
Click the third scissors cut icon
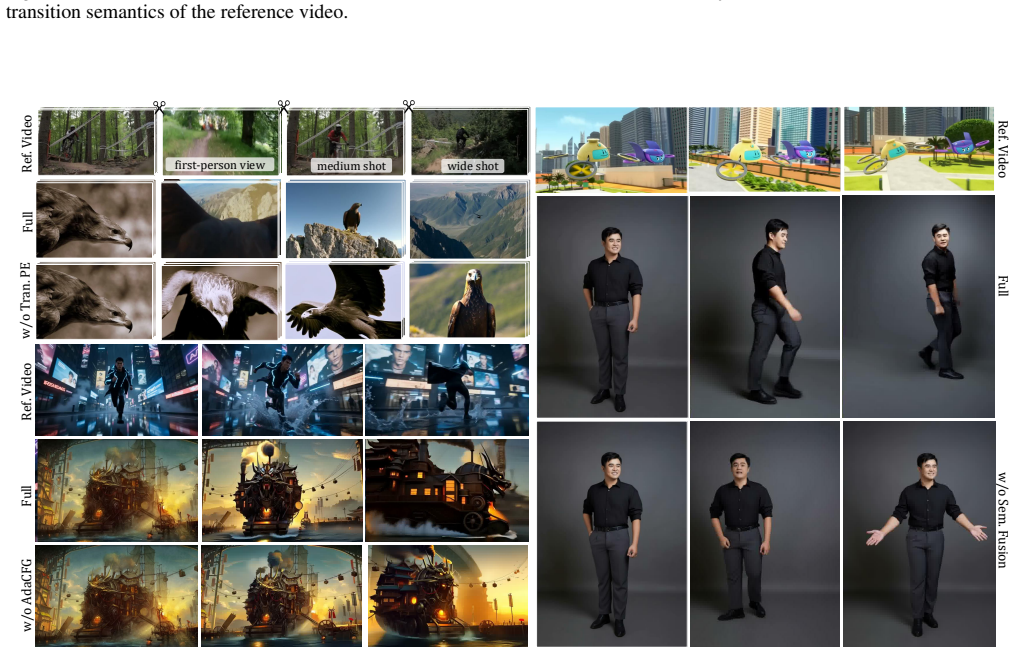(x=408, y=105)
